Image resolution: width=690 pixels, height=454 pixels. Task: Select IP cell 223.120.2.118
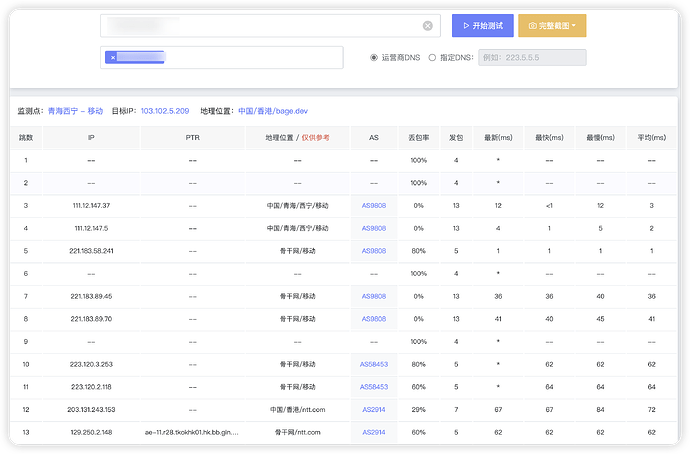pos(91,387)
